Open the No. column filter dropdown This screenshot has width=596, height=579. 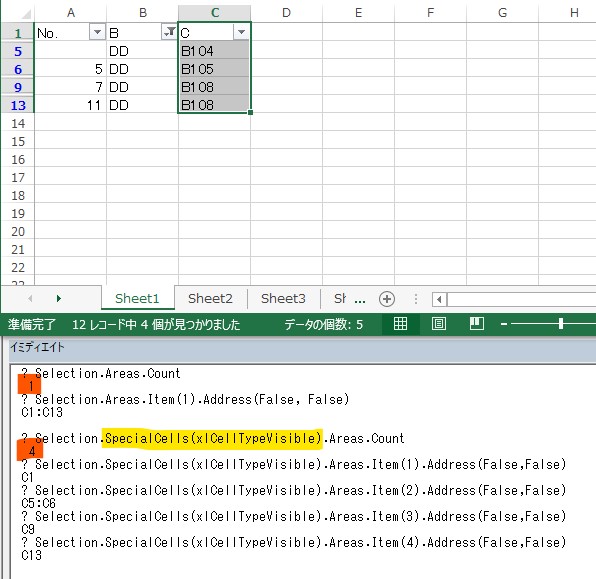click(97, 32)
